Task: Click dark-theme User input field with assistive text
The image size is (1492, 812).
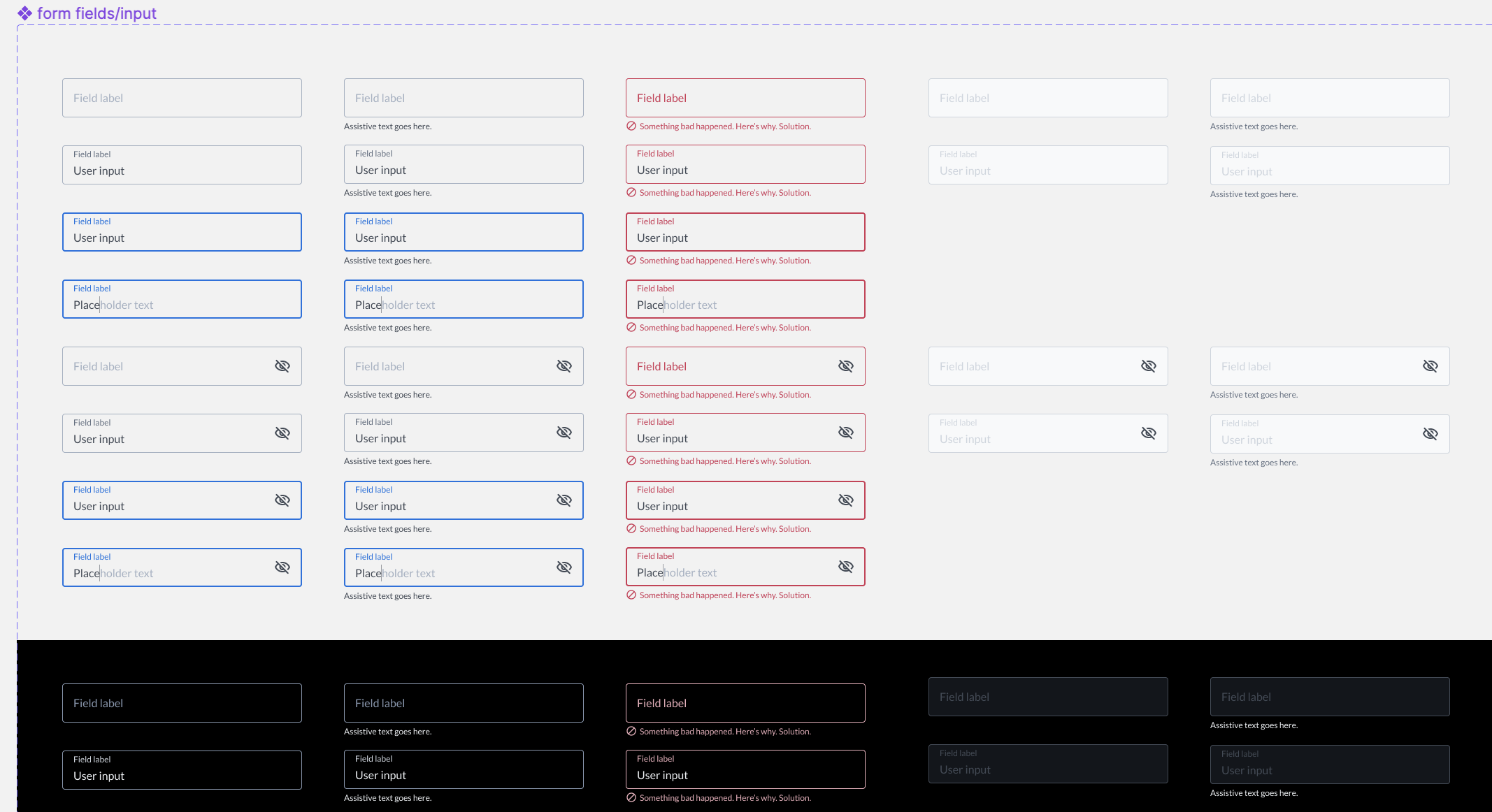Action: click(x=463, y=769)
